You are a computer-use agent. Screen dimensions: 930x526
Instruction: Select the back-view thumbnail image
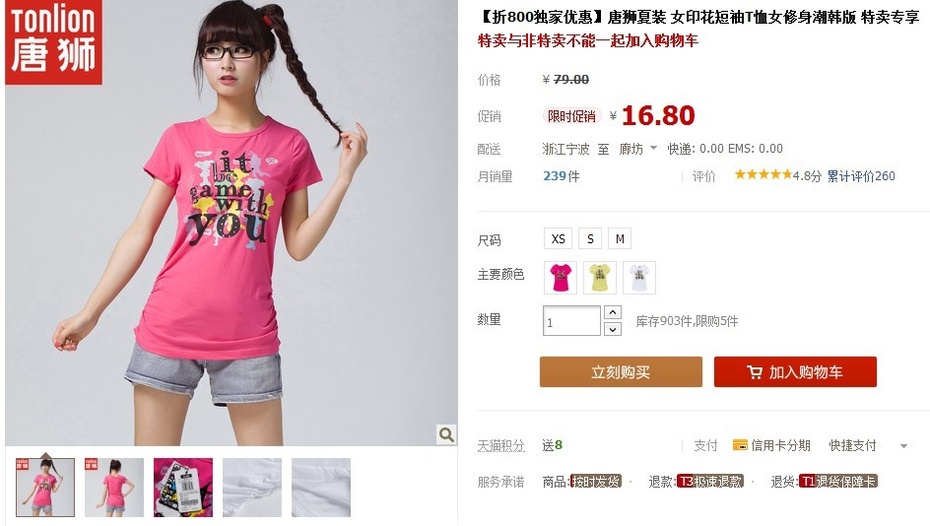point(114,487)
